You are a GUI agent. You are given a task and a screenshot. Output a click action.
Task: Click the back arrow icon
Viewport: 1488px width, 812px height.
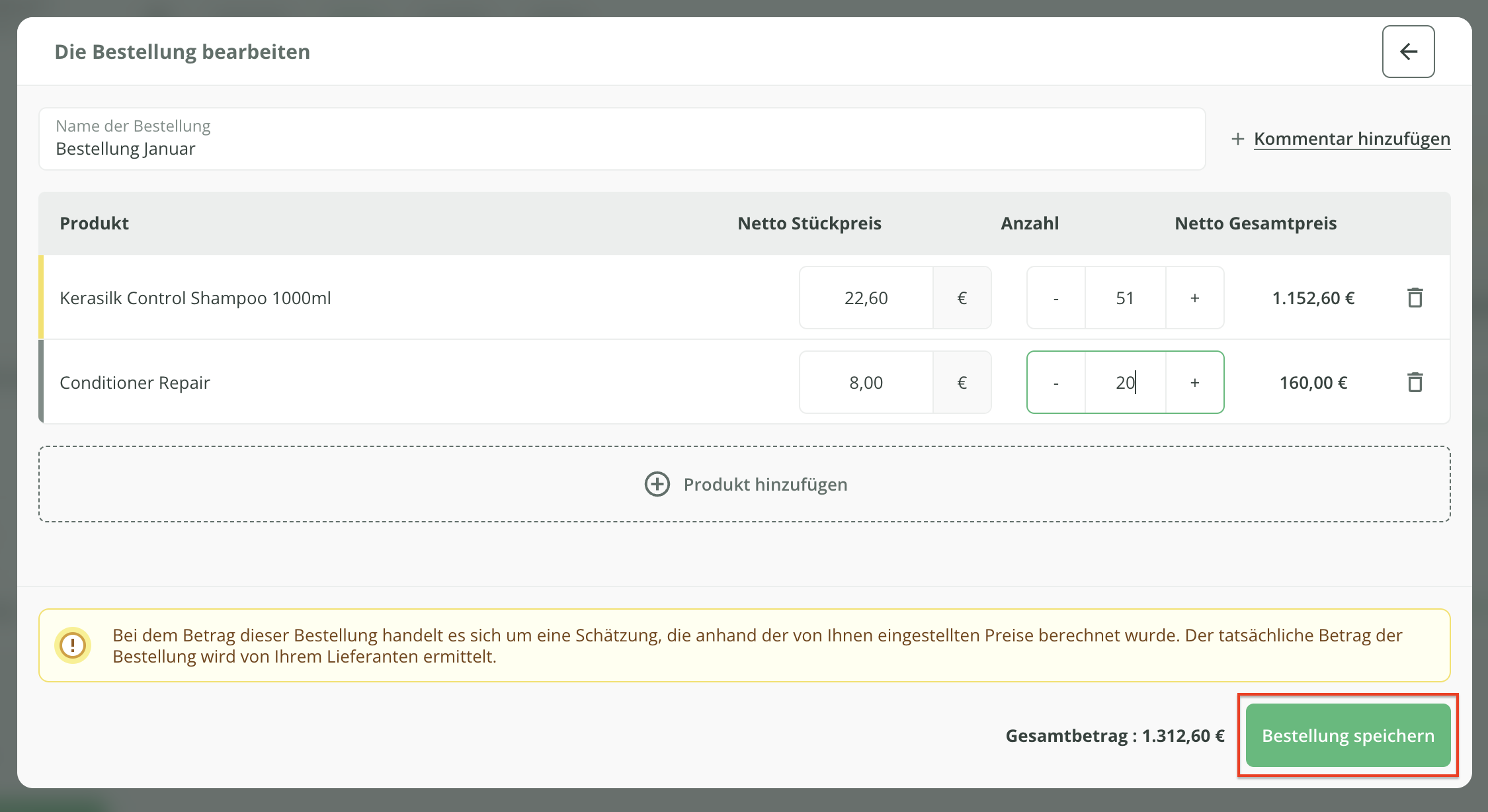(x=1408, y=52)
